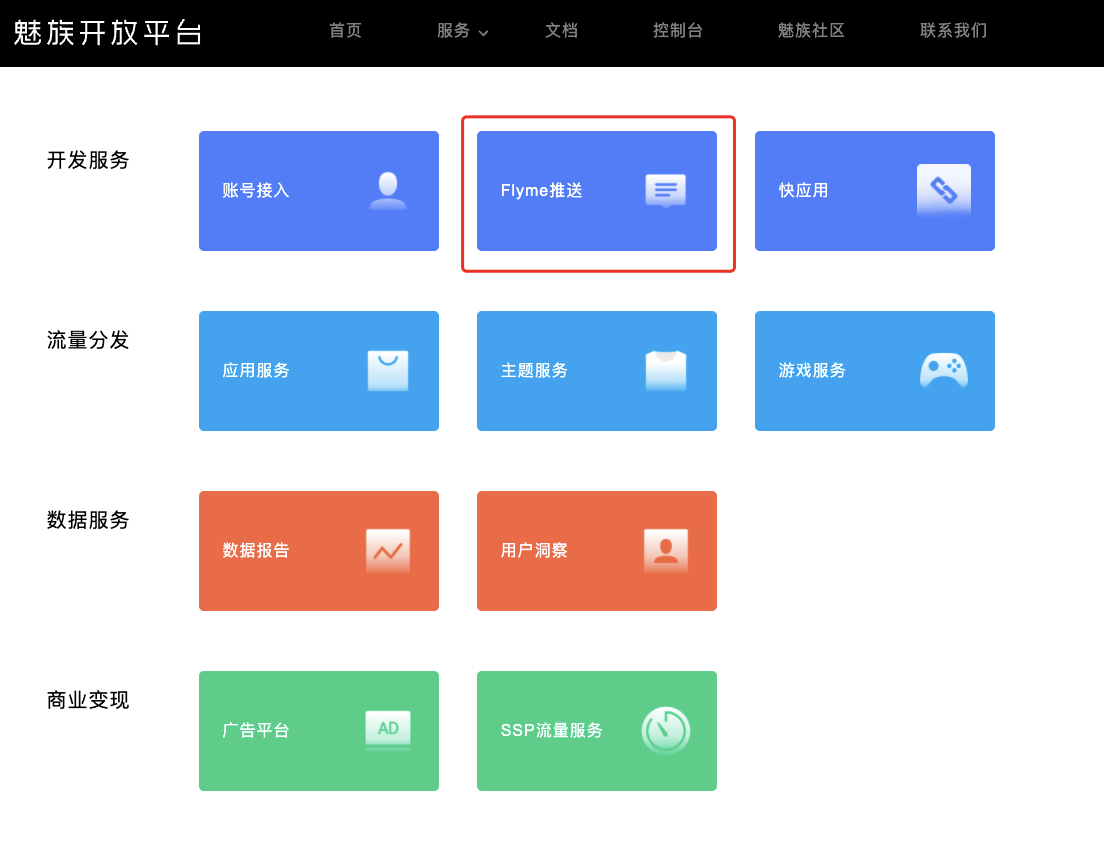Click the gauge icon on SSP流量服务 card
This screenshot has width=1104, height=866.
[x=666, y=731]
